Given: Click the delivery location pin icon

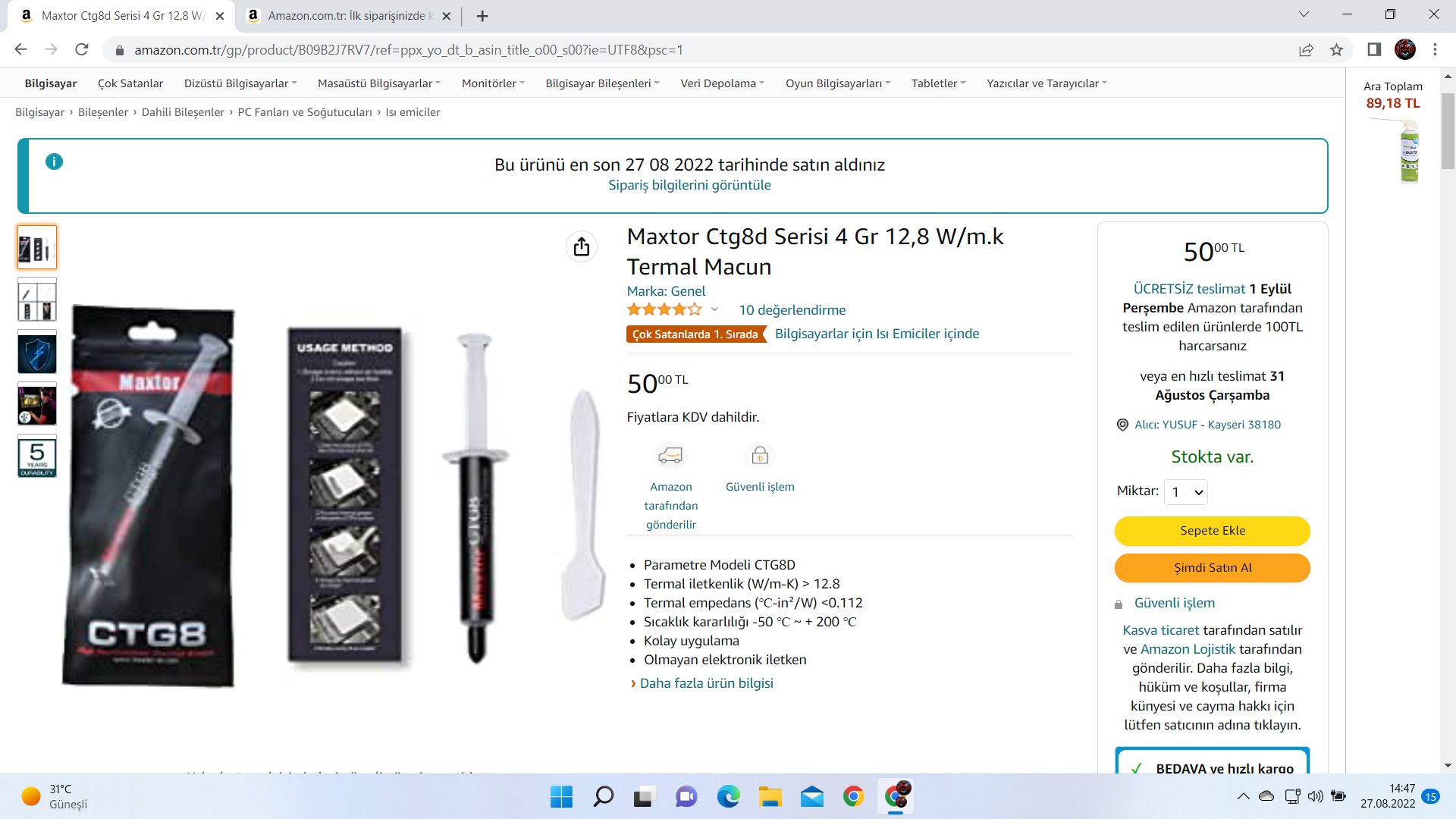Looking at the screenshot, I should click(1122, 425).
